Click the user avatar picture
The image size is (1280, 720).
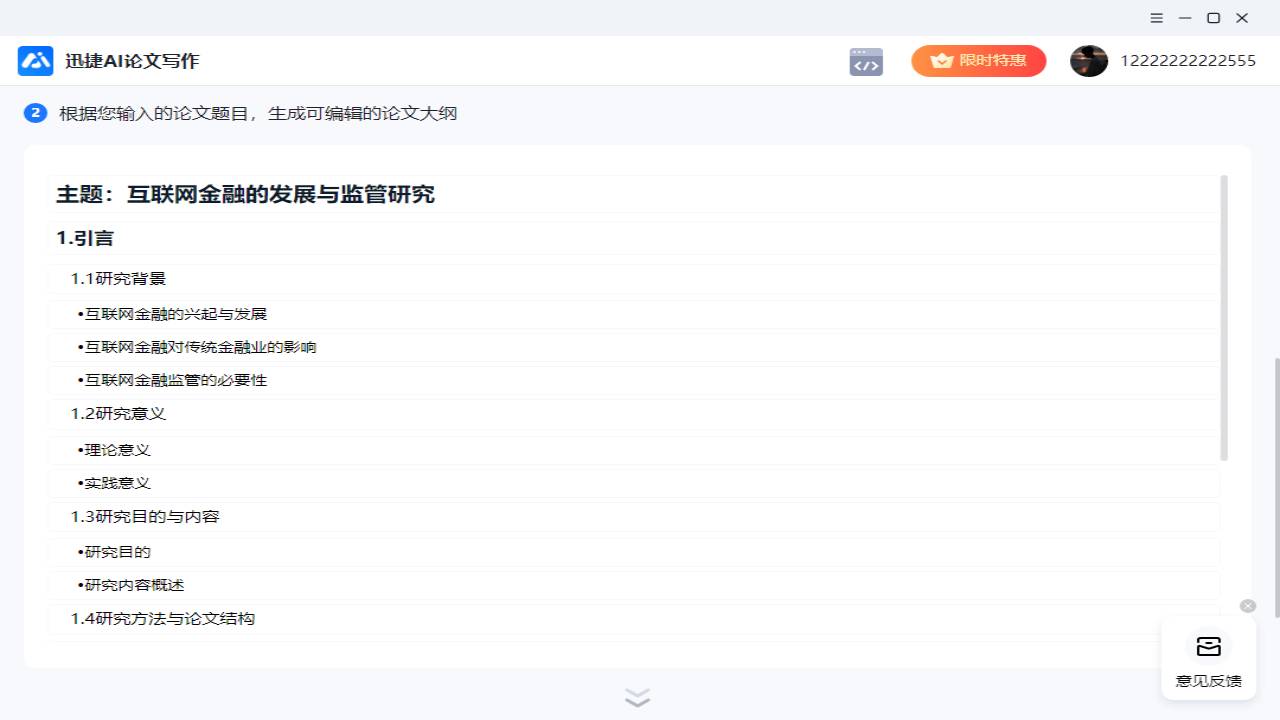pyautogui.click(x=1089, y=60)
